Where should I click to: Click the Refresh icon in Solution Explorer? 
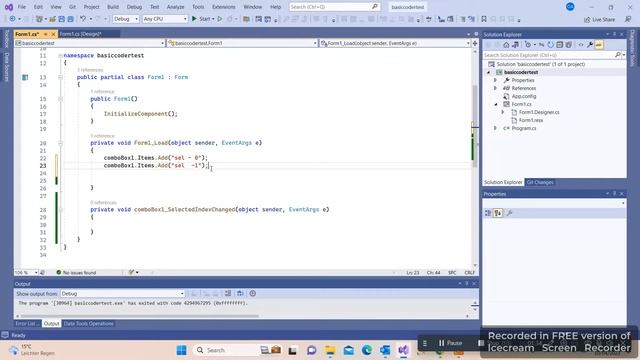point(551,45)
